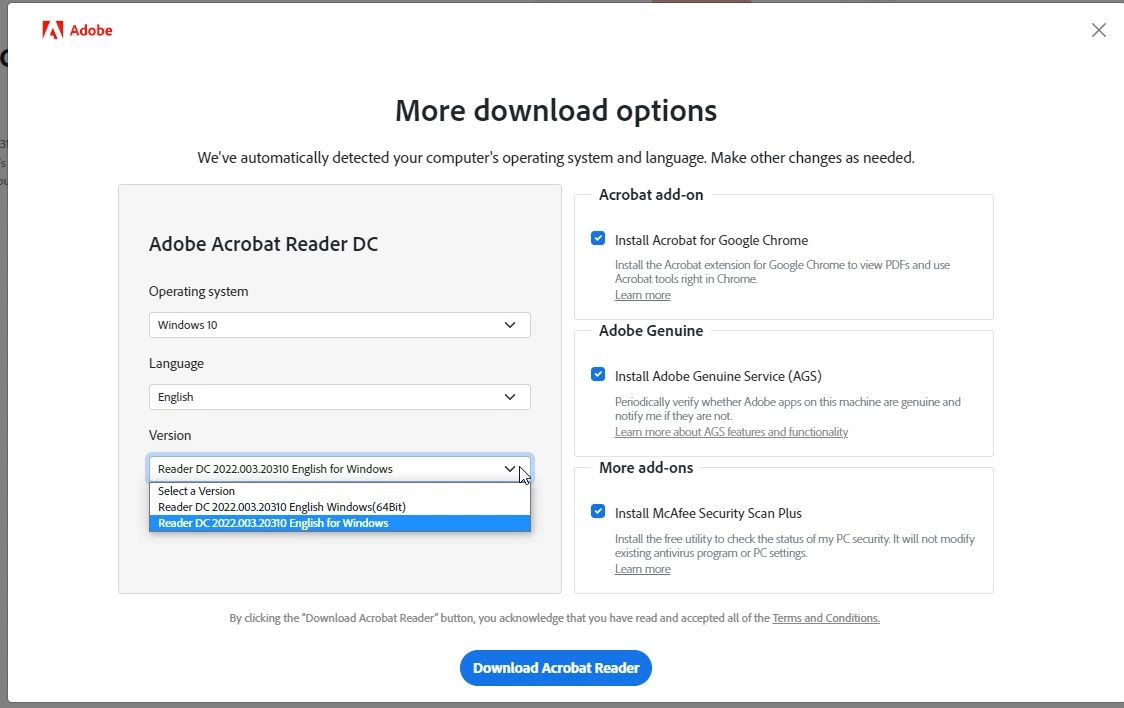The height and width of the screenshot is (708, 1124).
Task: Close the download options dialog
Action: (x=1098, y=30)
